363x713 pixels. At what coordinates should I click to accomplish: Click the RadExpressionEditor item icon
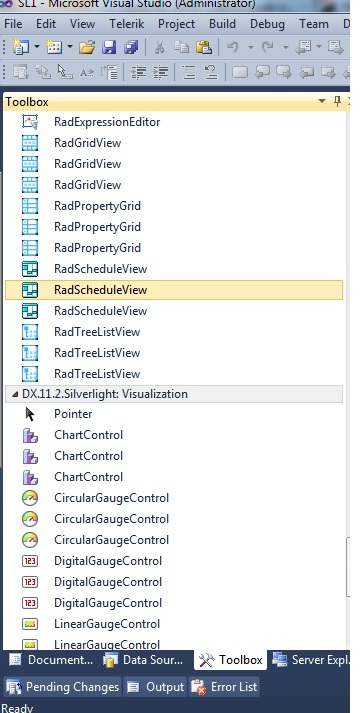pos(30,122)
